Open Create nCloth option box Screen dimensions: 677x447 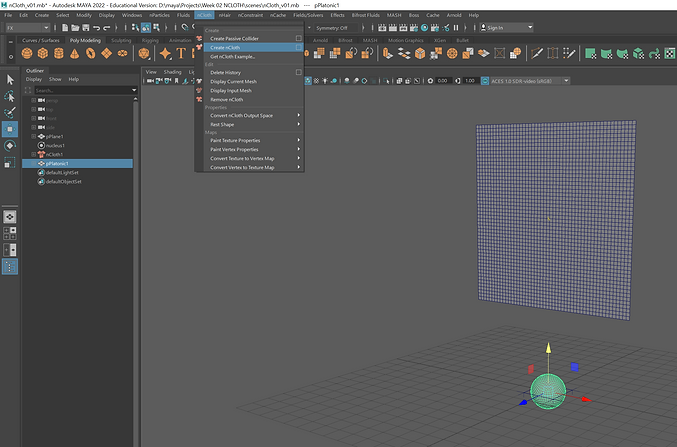[x=298, y=48]
